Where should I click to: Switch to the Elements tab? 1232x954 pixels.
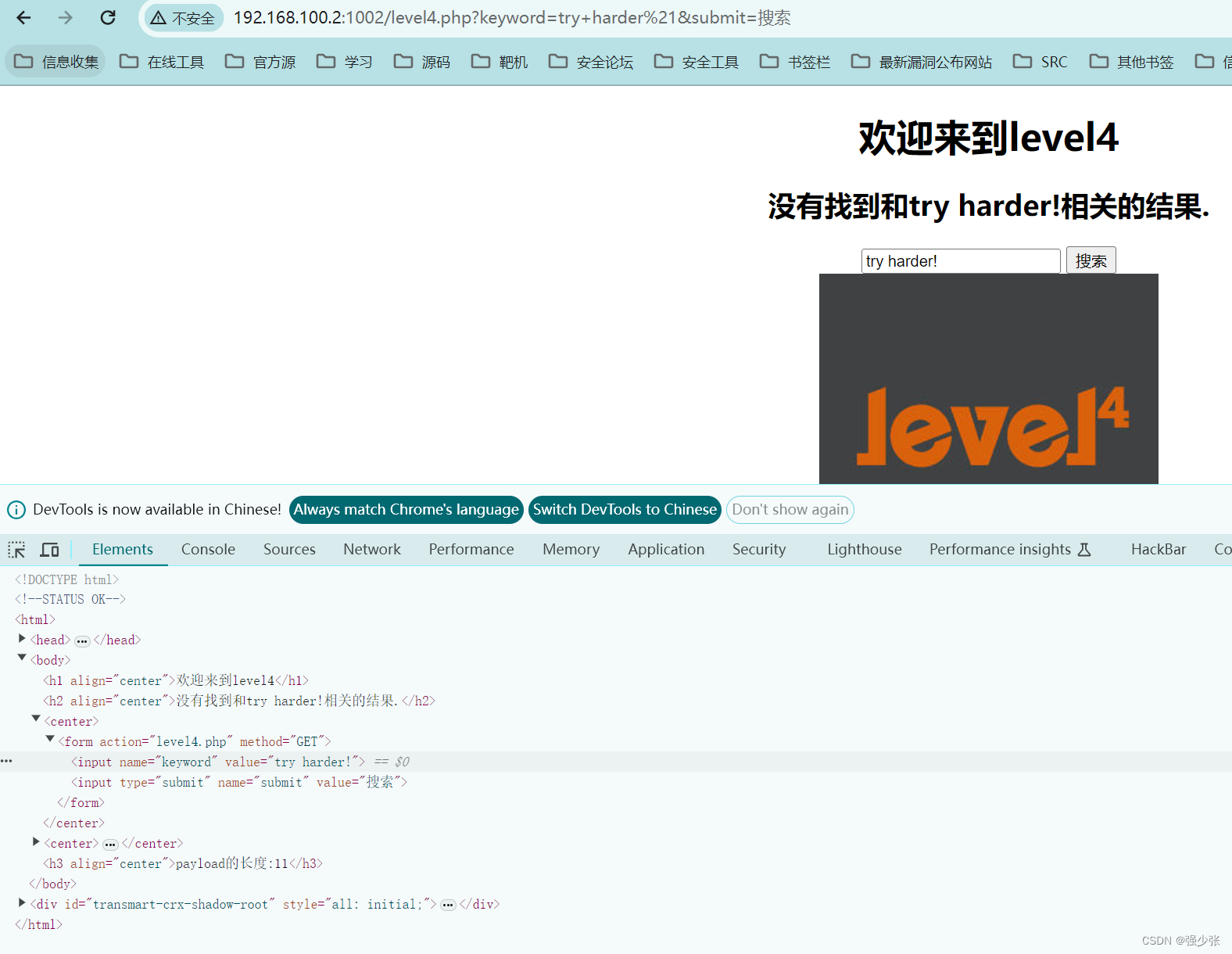click(x=123, y=550)
